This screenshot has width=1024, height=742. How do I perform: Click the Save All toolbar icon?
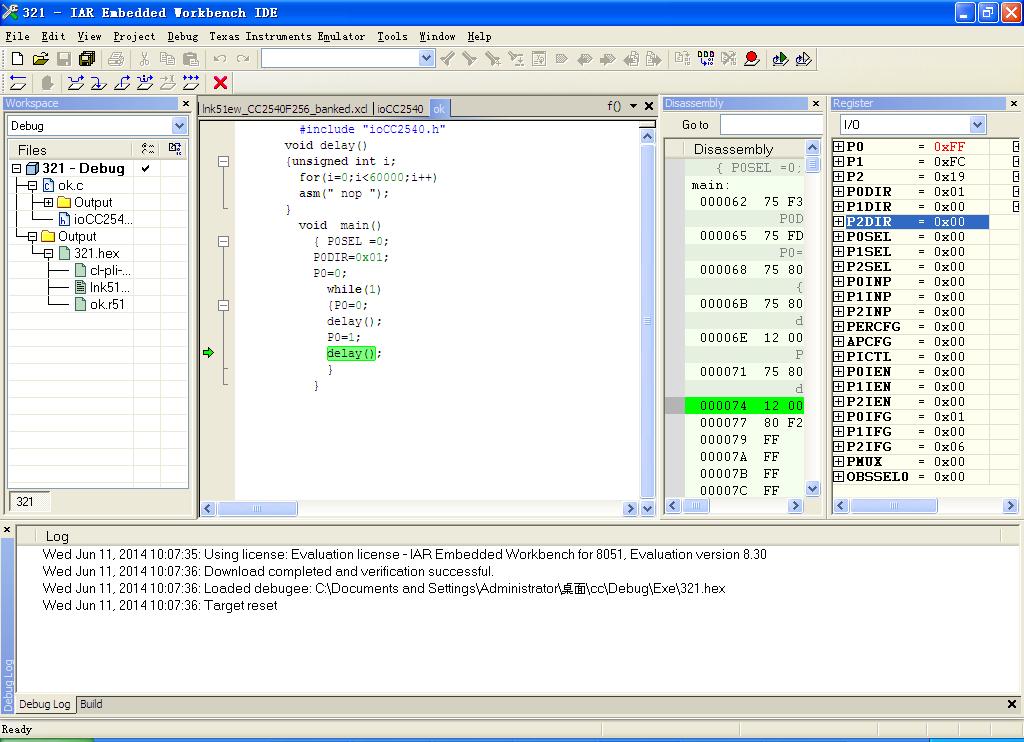[x=87, y=59]
